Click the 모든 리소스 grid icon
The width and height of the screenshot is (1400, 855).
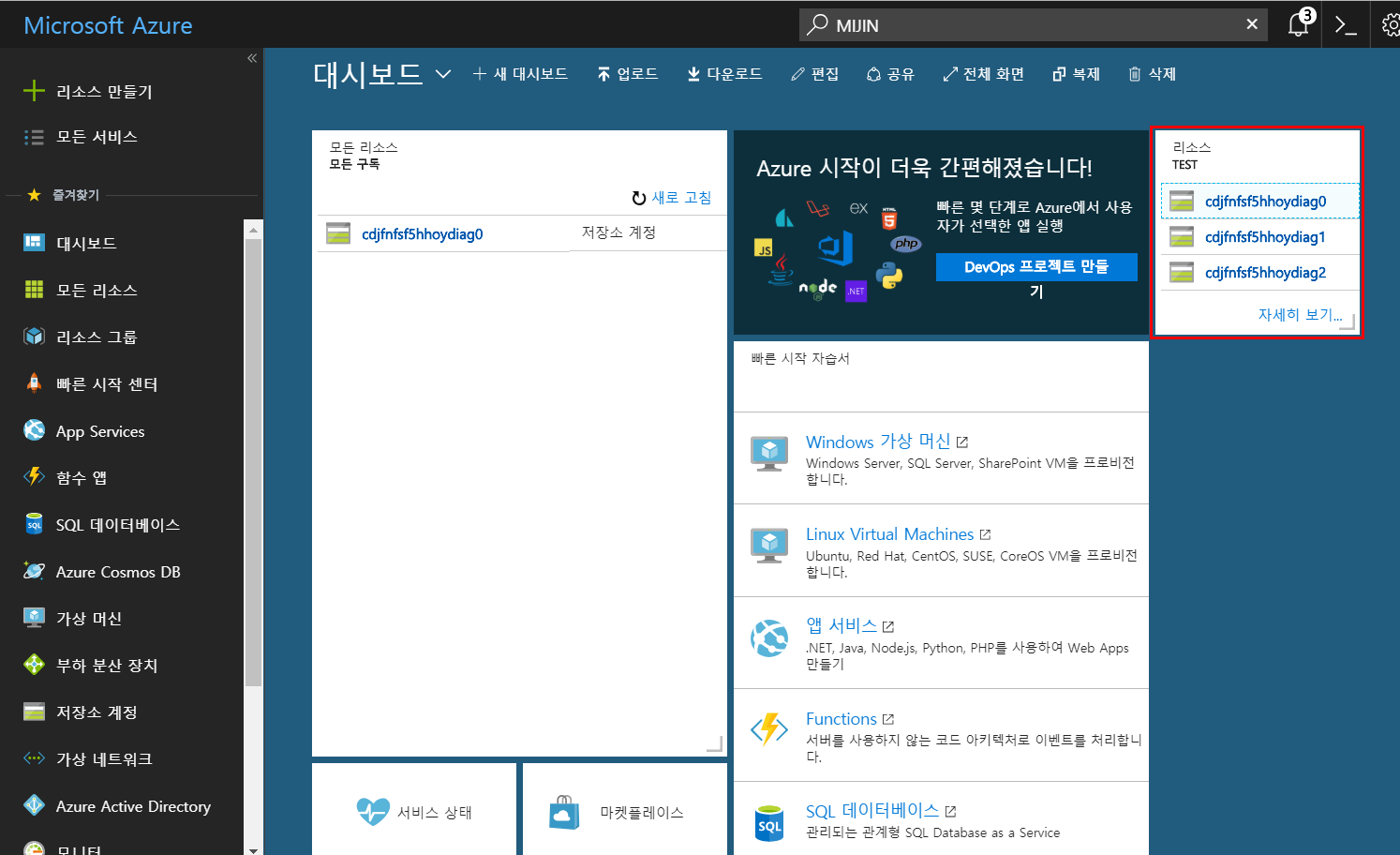(34, 290)
